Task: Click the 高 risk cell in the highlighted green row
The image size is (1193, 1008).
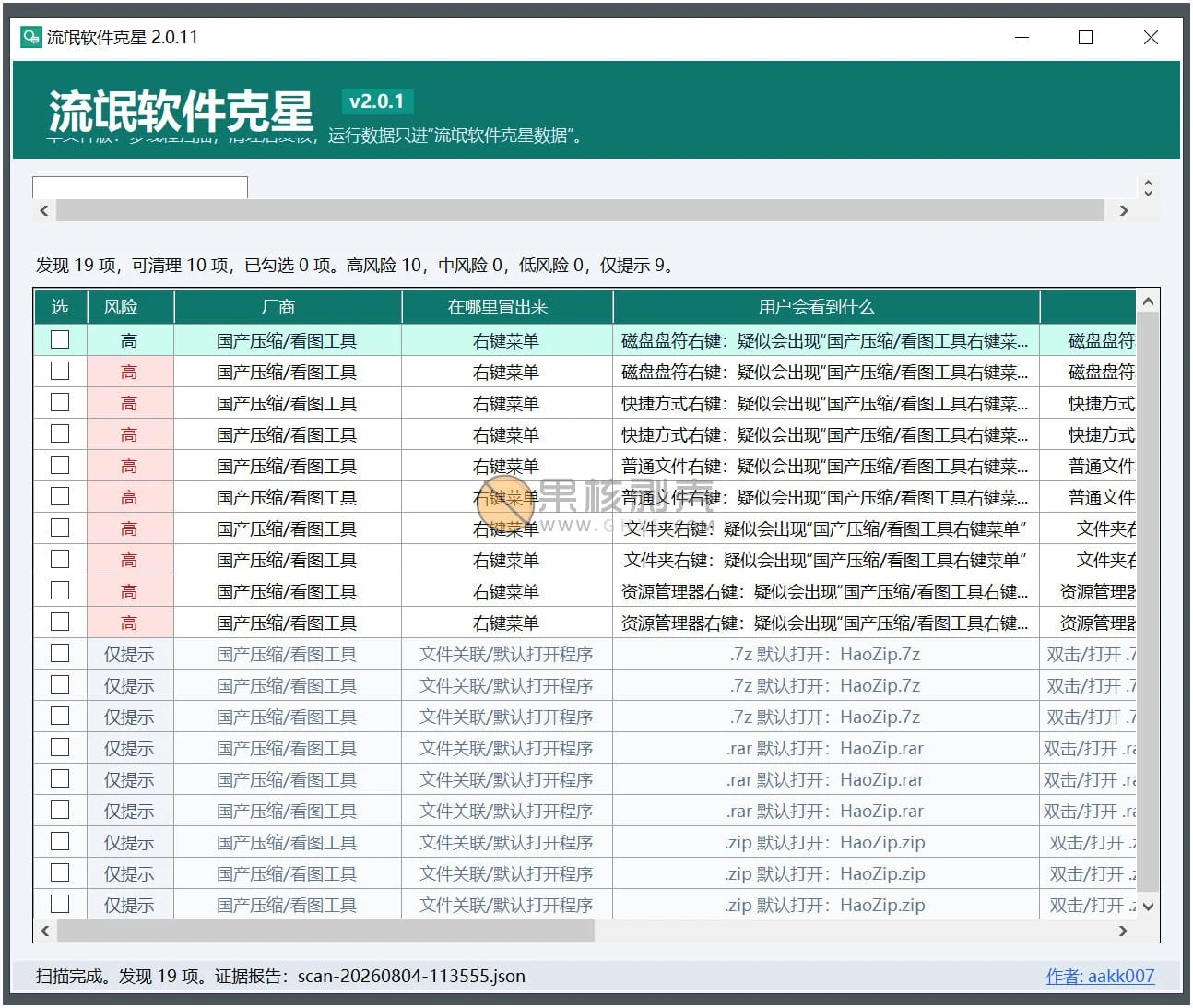Action: [x=130, y=340]
